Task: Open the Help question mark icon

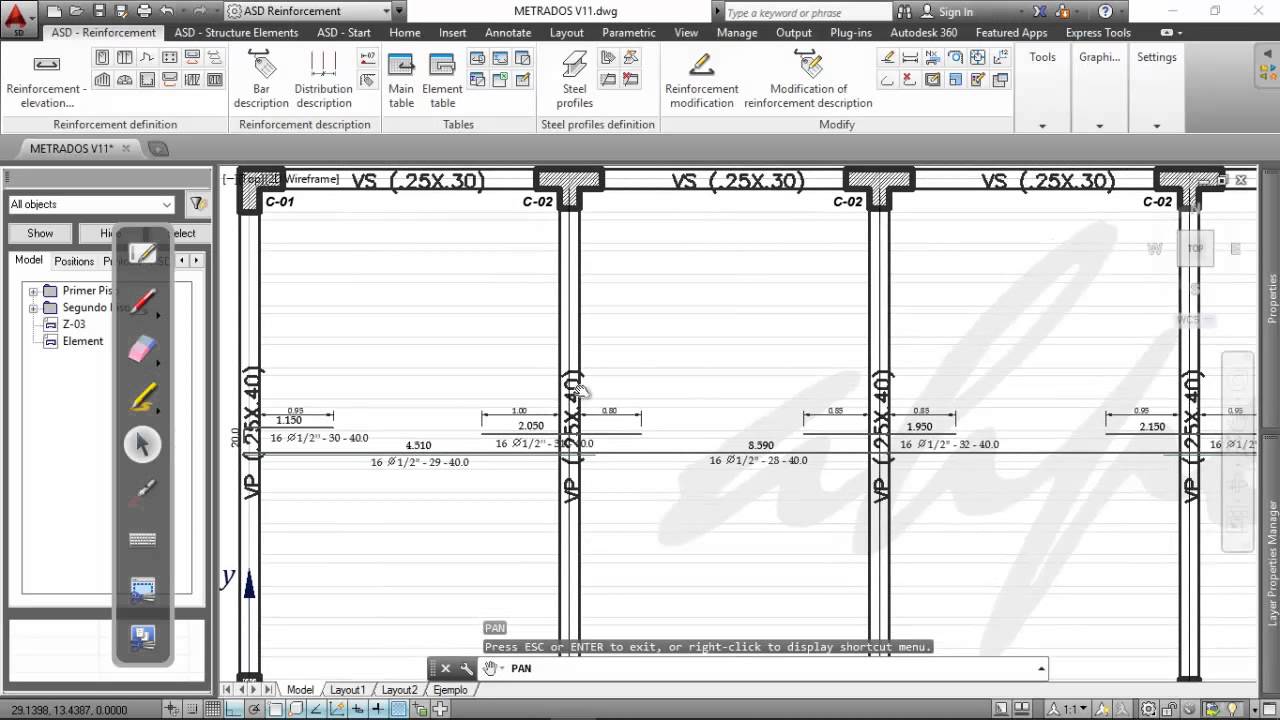Action: [1105, 11]
